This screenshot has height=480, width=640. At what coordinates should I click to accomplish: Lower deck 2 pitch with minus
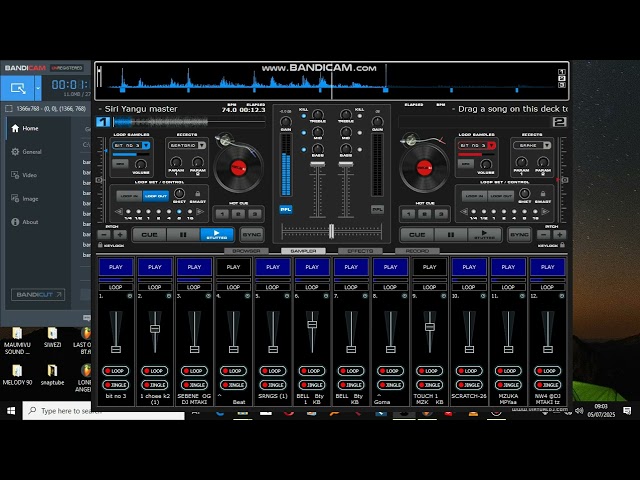pos(543,235)
